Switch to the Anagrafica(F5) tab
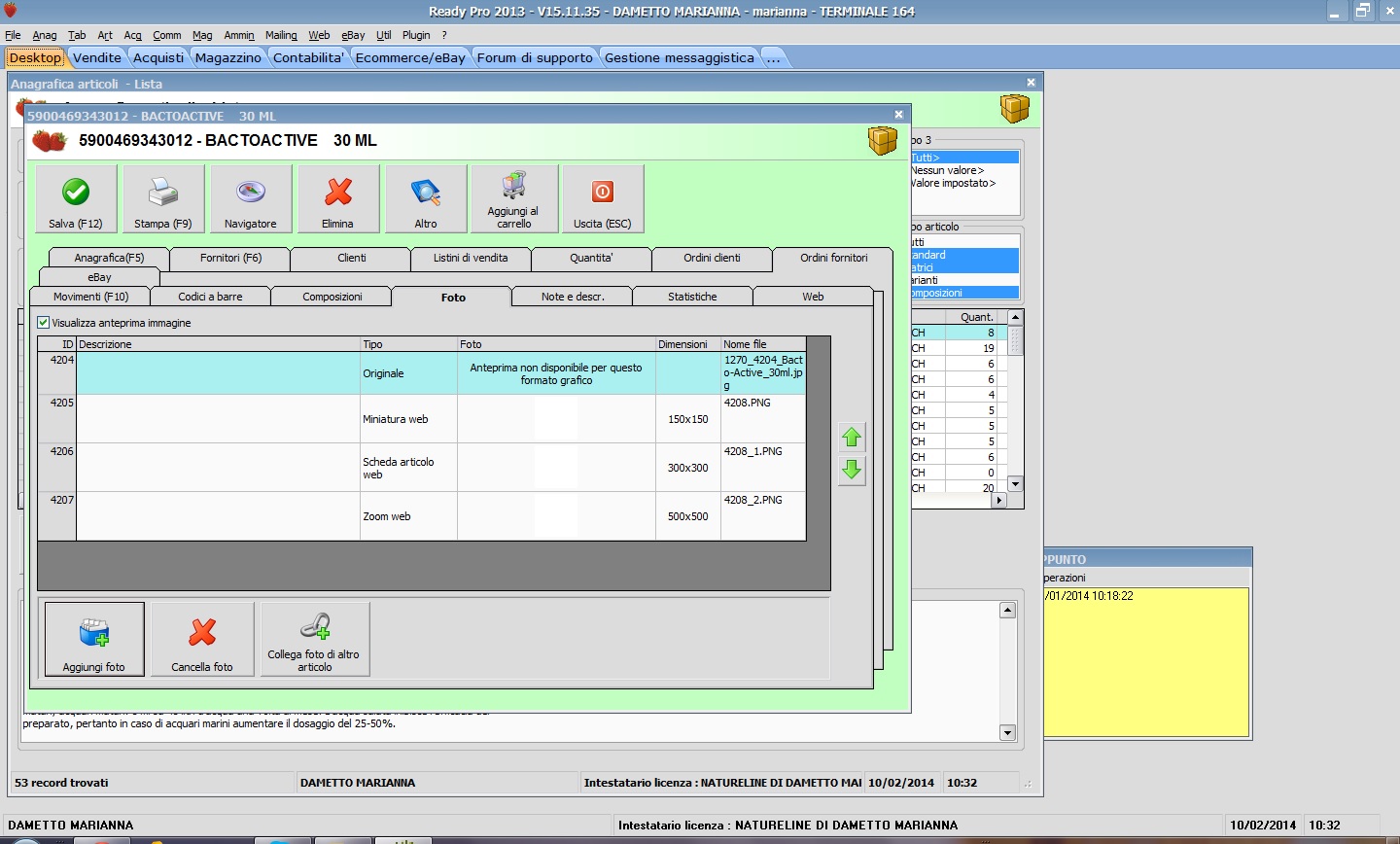Screen dimensions: 1400x844 tap(109, 258)
